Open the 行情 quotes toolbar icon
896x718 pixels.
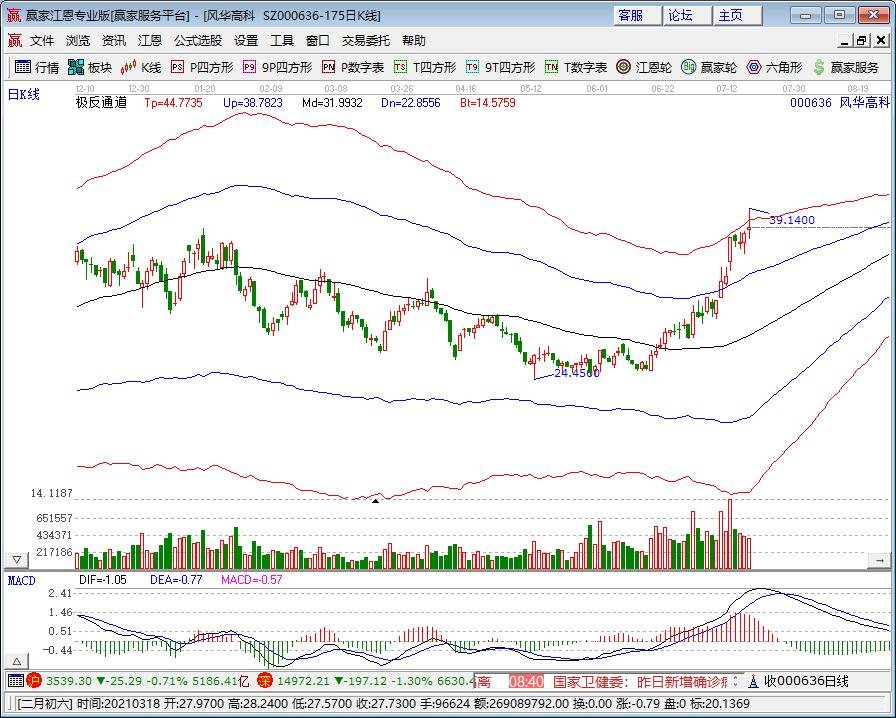[x=37, y=67]
